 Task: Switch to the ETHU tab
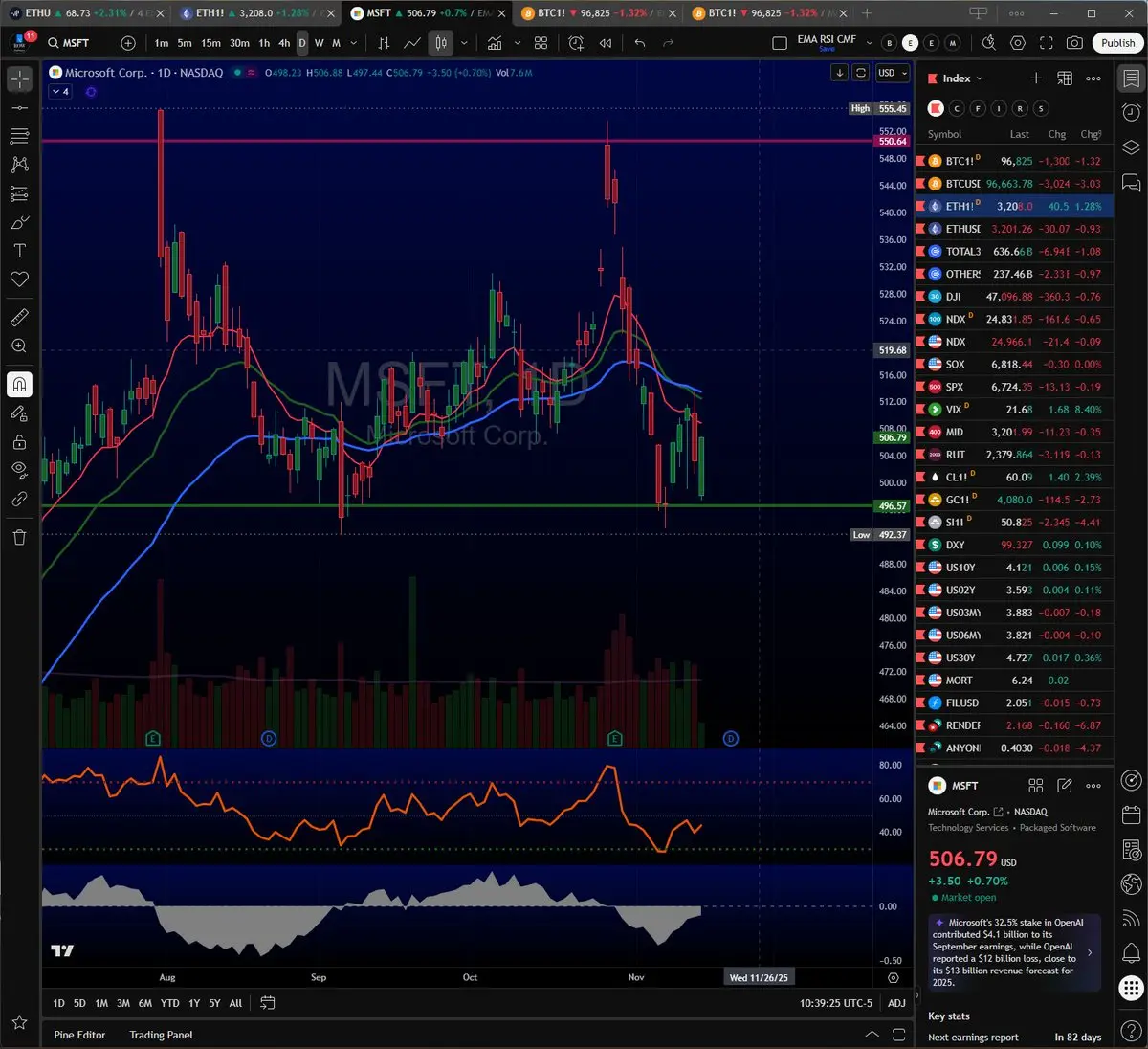86,13
